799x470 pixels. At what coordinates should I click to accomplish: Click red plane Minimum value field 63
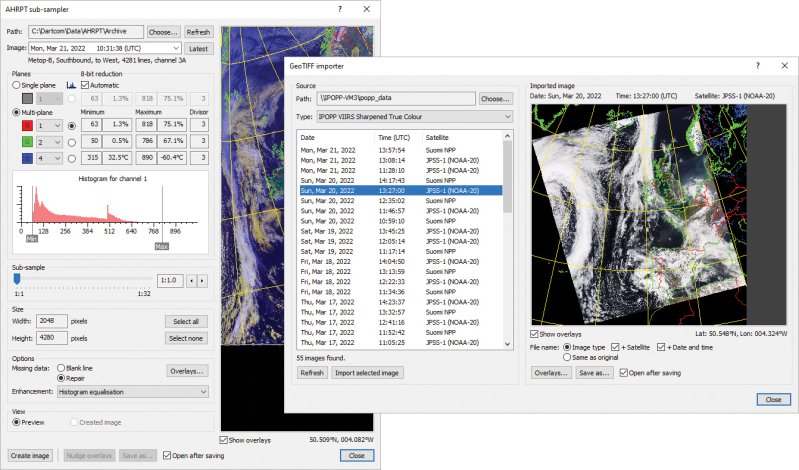click(91, 124)
